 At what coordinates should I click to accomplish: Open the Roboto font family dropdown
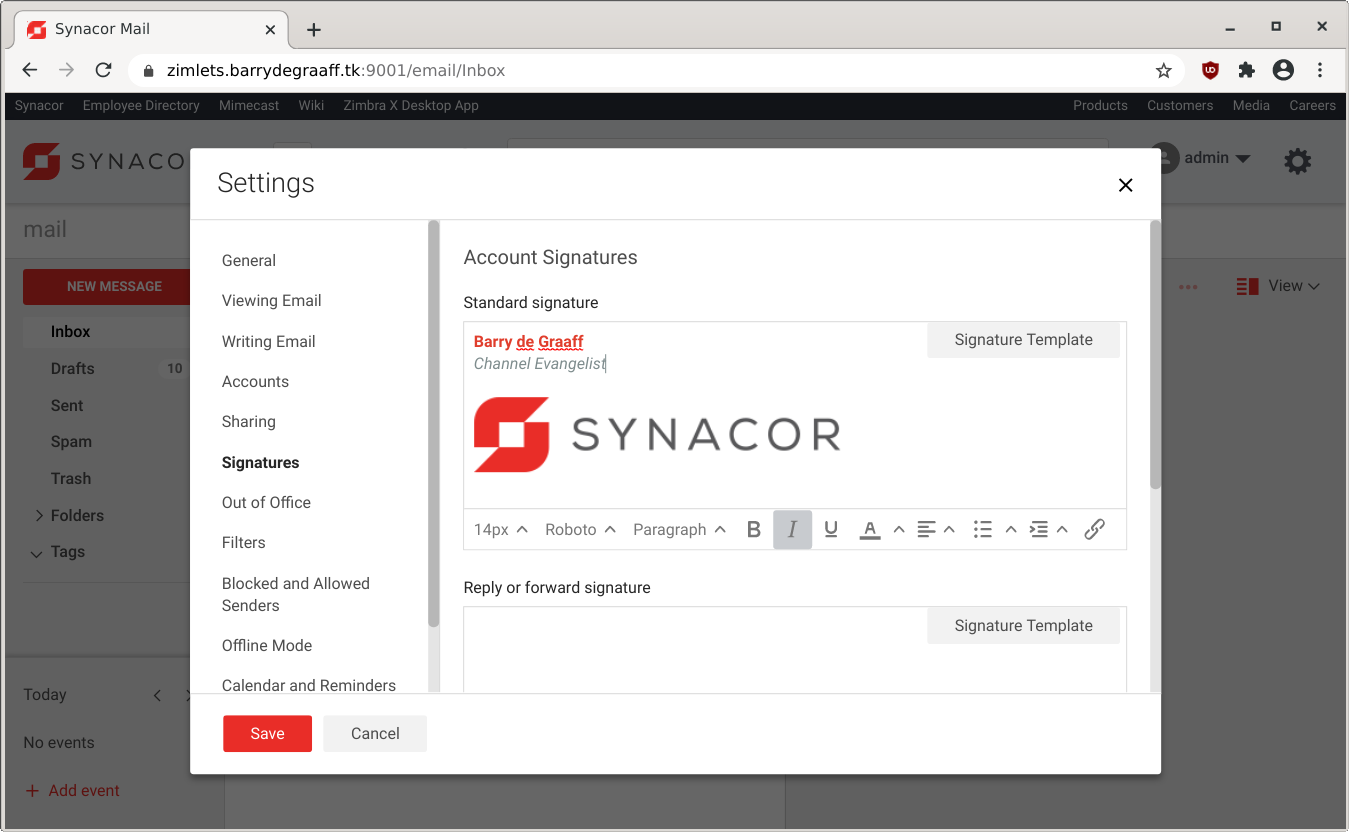580,530
